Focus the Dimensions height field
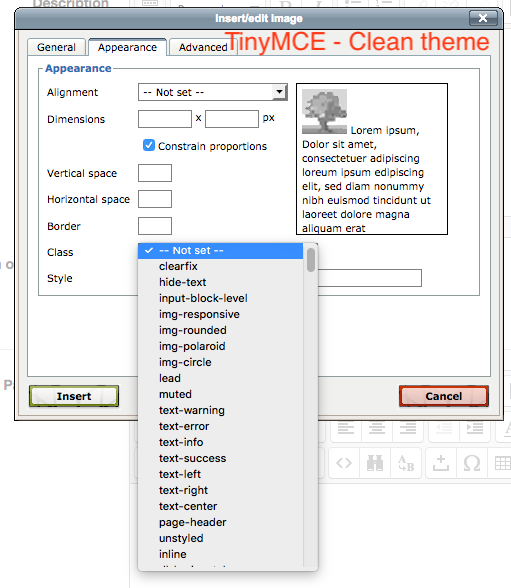 pyautogui.click(x=232, y=119)
